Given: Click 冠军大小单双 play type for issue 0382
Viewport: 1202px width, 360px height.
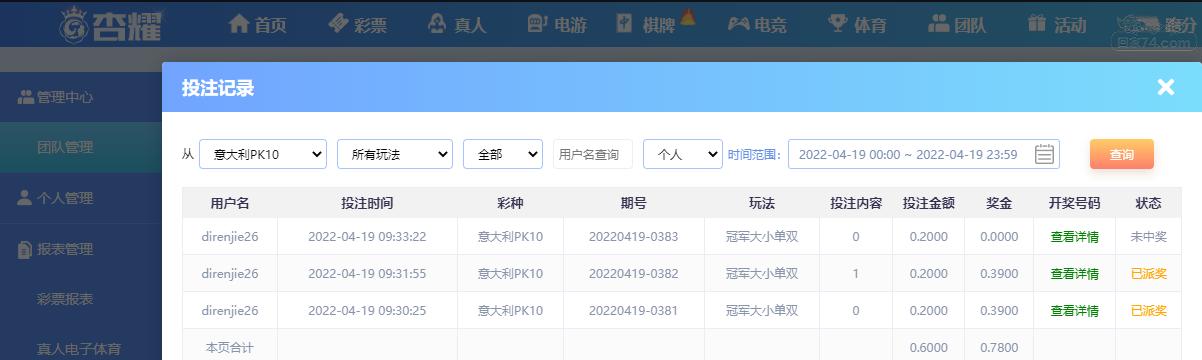Looking at the screenshot, I should coord(762,274).
